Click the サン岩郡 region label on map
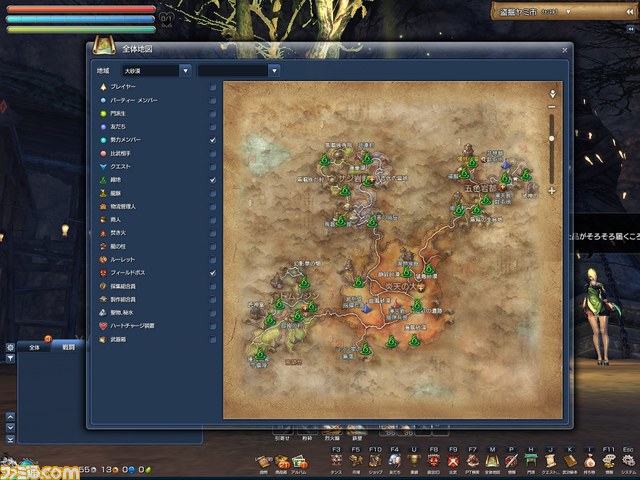This screenshot has height=480, width=640. [351, 179]
